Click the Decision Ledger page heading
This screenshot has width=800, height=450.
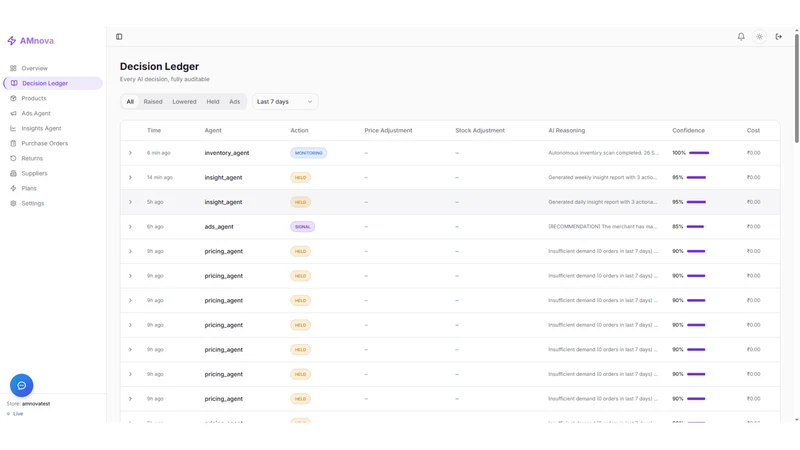pyautogui.click(x=159, y=66)
